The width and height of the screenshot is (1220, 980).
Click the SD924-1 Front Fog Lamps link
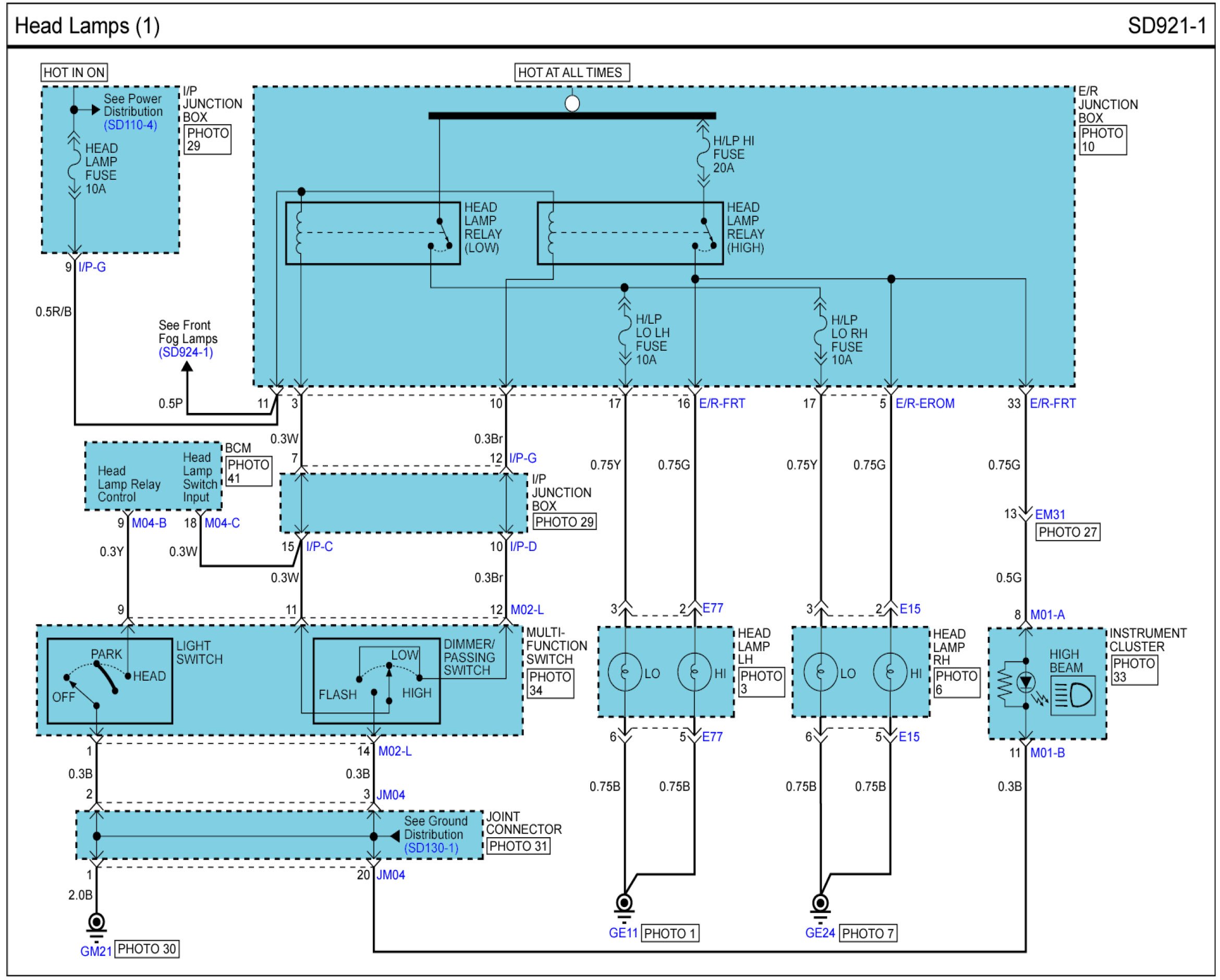[x=186, y=352]
